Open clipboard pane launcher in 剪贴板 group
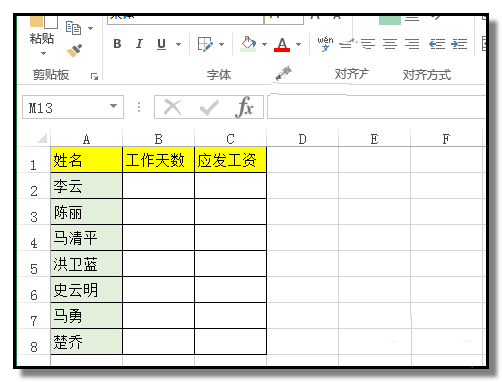 pos(94,77)
